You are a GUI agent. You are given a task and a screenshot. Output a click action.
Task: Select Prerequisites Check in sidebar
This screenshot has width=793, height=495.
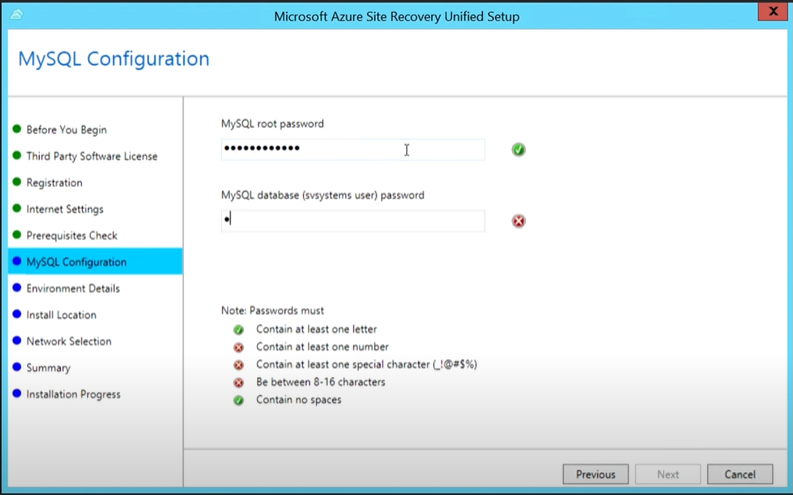coord(72,236)
